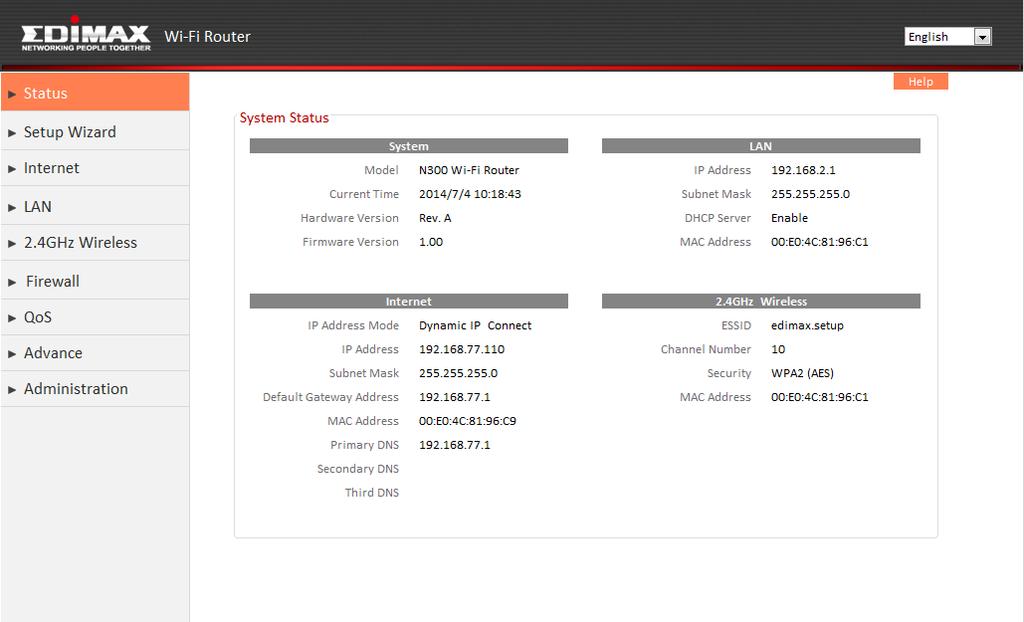Click the IP Address Mode label

[x=353, y=325]
